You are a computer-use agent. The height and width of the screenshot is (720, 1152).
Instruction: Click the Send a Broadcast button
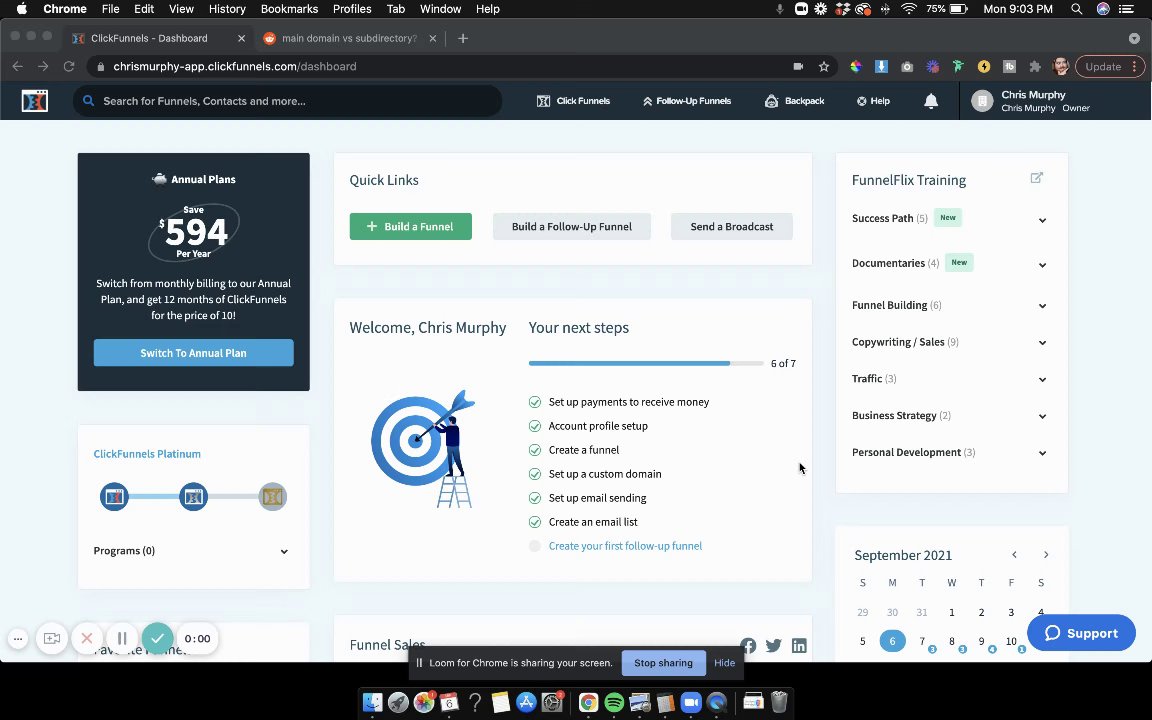[732, 226]
